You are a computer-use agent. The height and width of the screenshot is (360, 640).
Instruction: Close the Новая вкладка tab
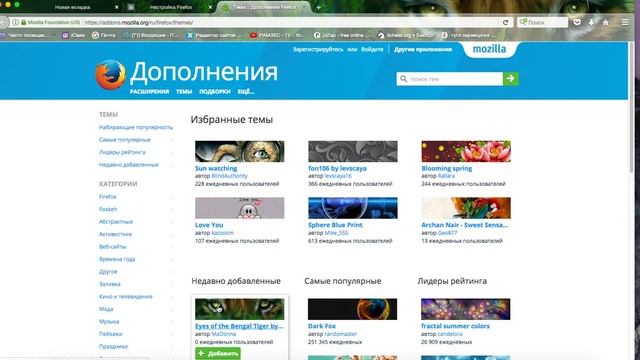pos(117,7)
